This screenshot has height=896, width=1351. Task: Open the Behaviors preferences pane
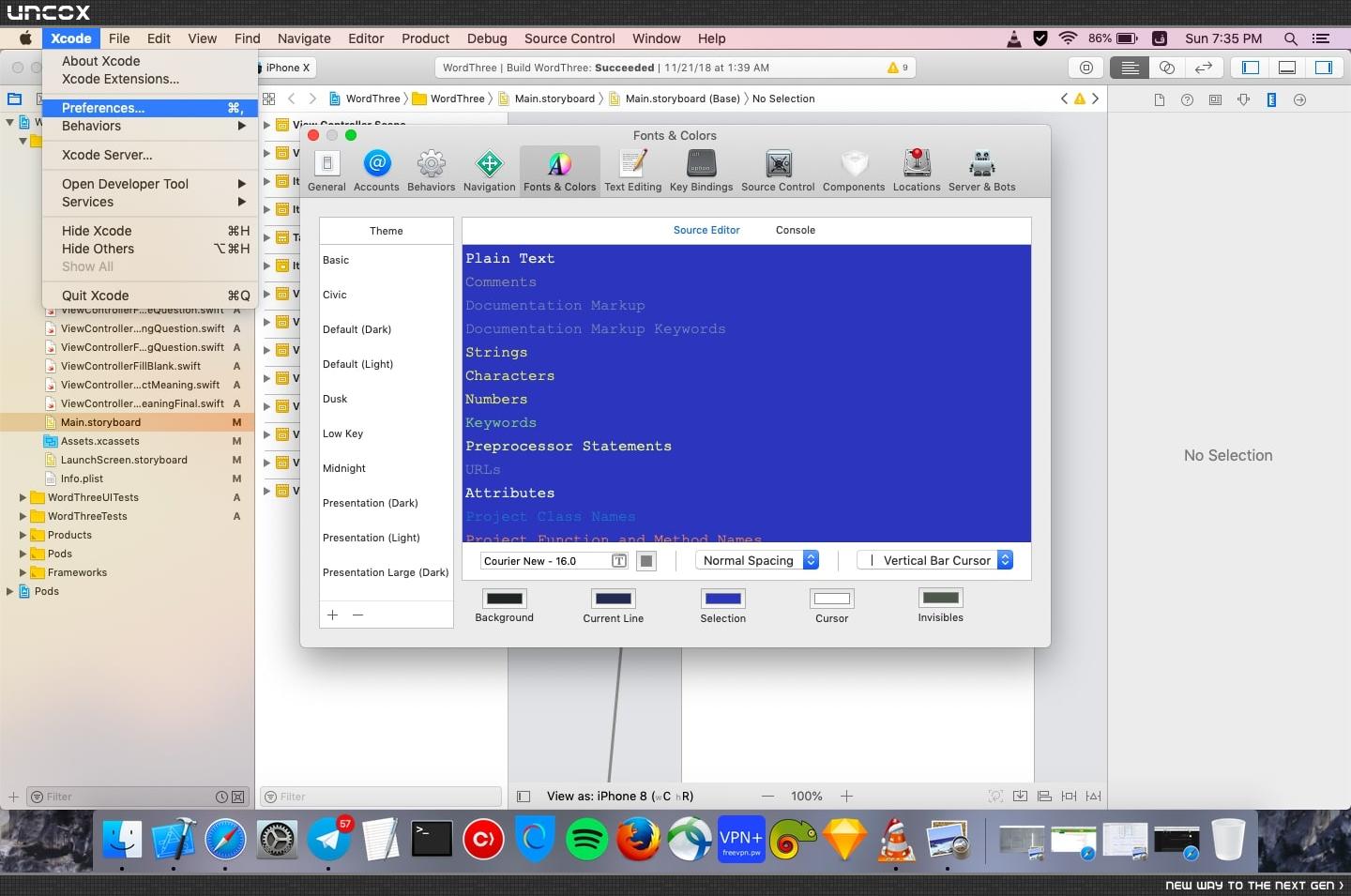click(431, 171)
